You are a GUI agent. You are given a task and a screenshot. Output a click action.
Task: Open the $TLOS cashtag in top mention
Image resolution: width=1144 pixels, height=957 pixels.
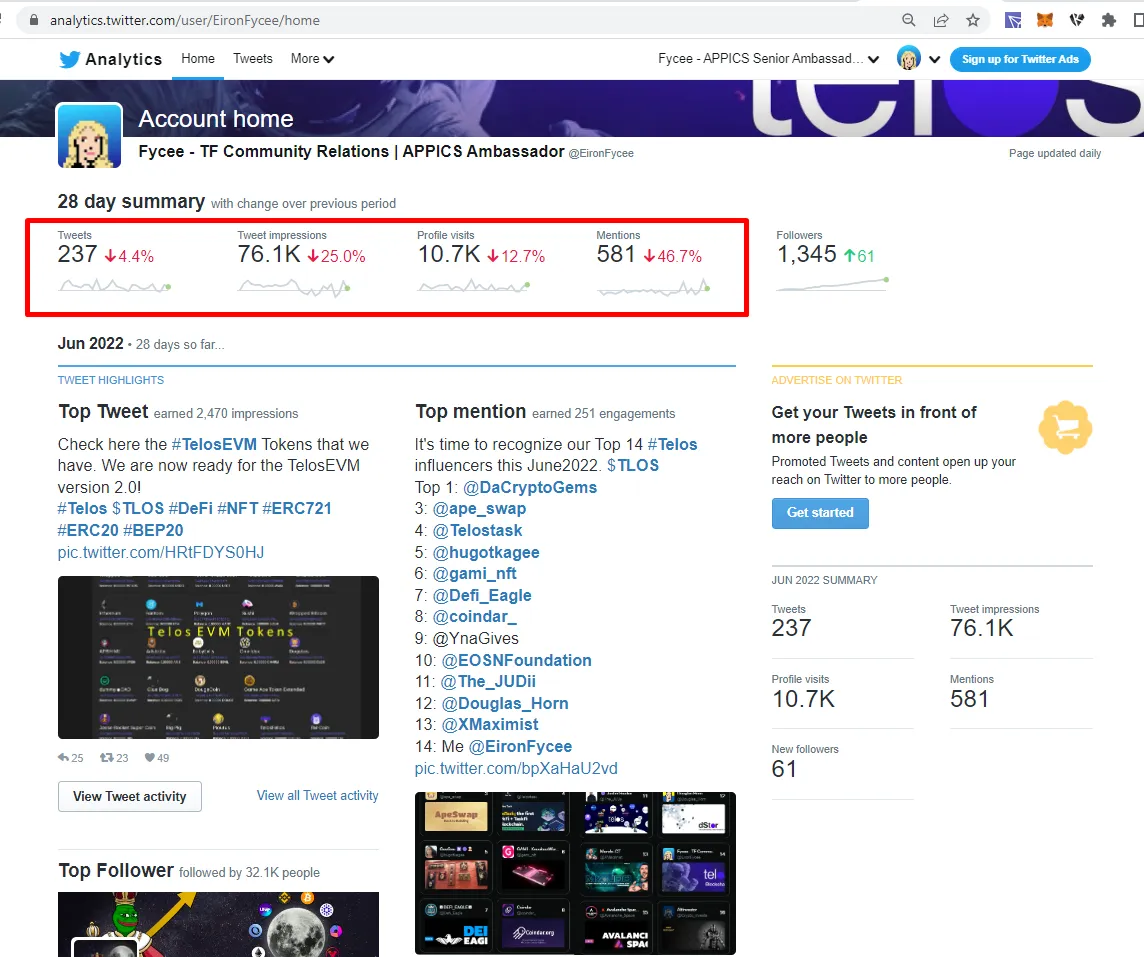click(633, 465)
